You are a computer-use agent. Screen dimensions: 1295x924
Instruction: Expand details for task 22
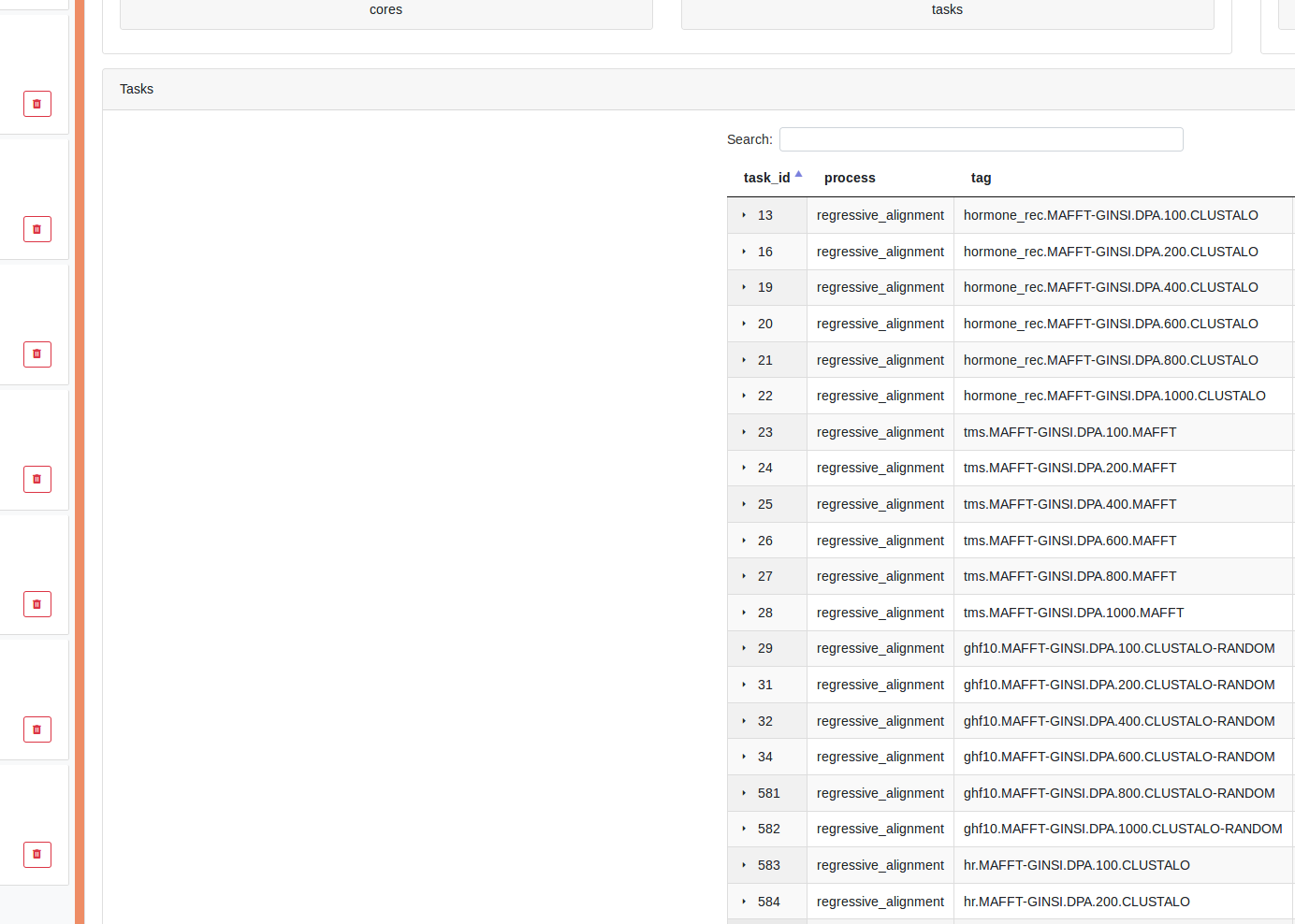(x=744, y=396)
